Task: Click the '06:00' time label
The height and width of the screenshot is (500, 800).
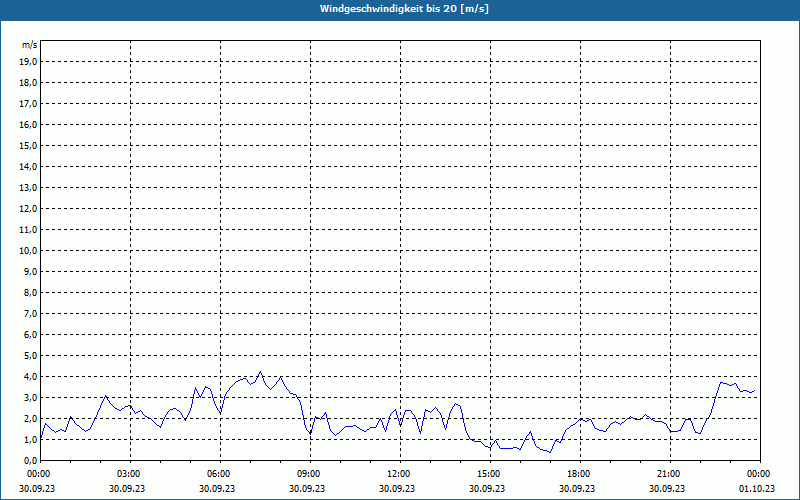Action: click(220, 474)
